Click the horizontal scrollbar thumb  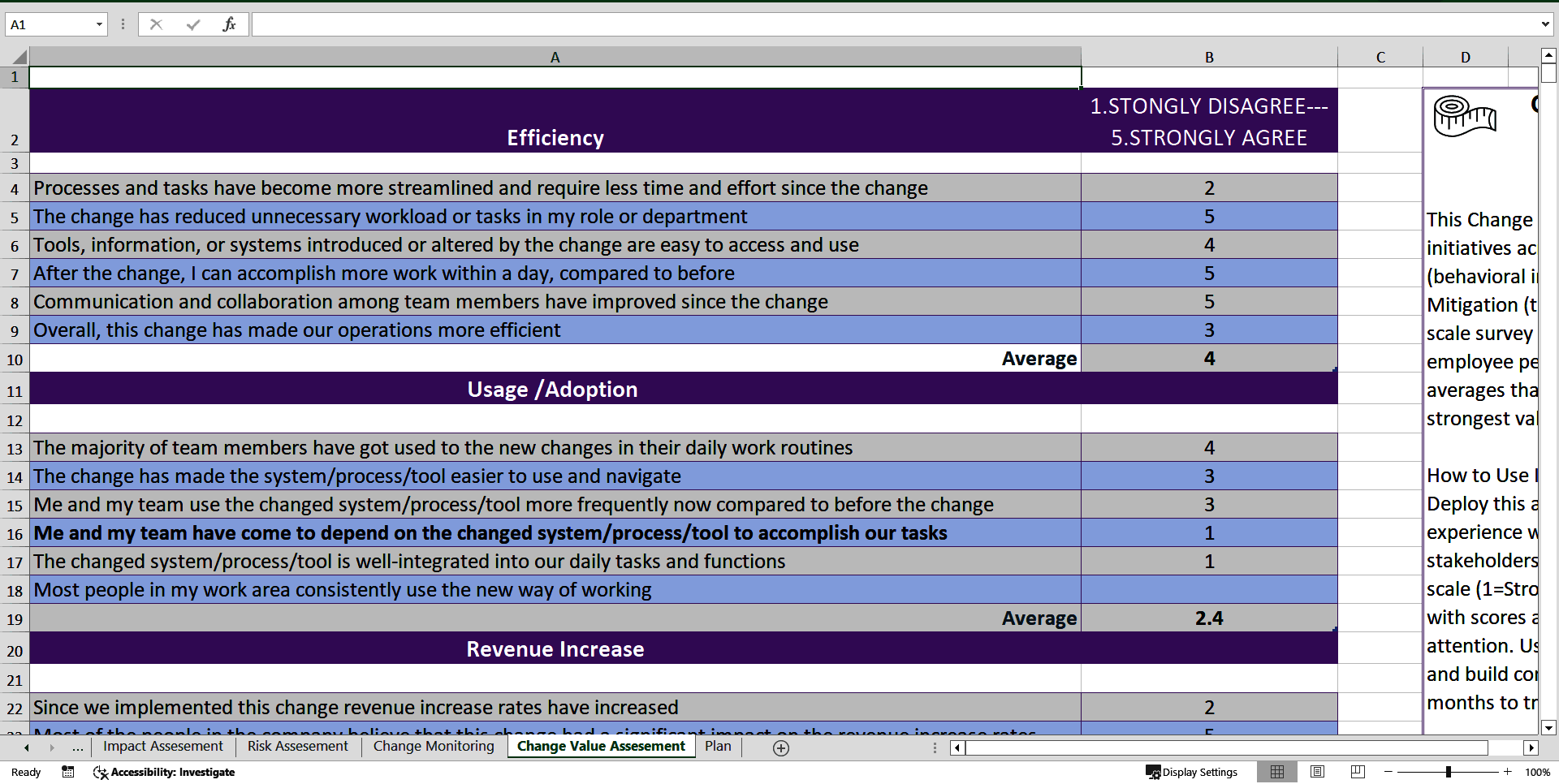click(1226, 747)
